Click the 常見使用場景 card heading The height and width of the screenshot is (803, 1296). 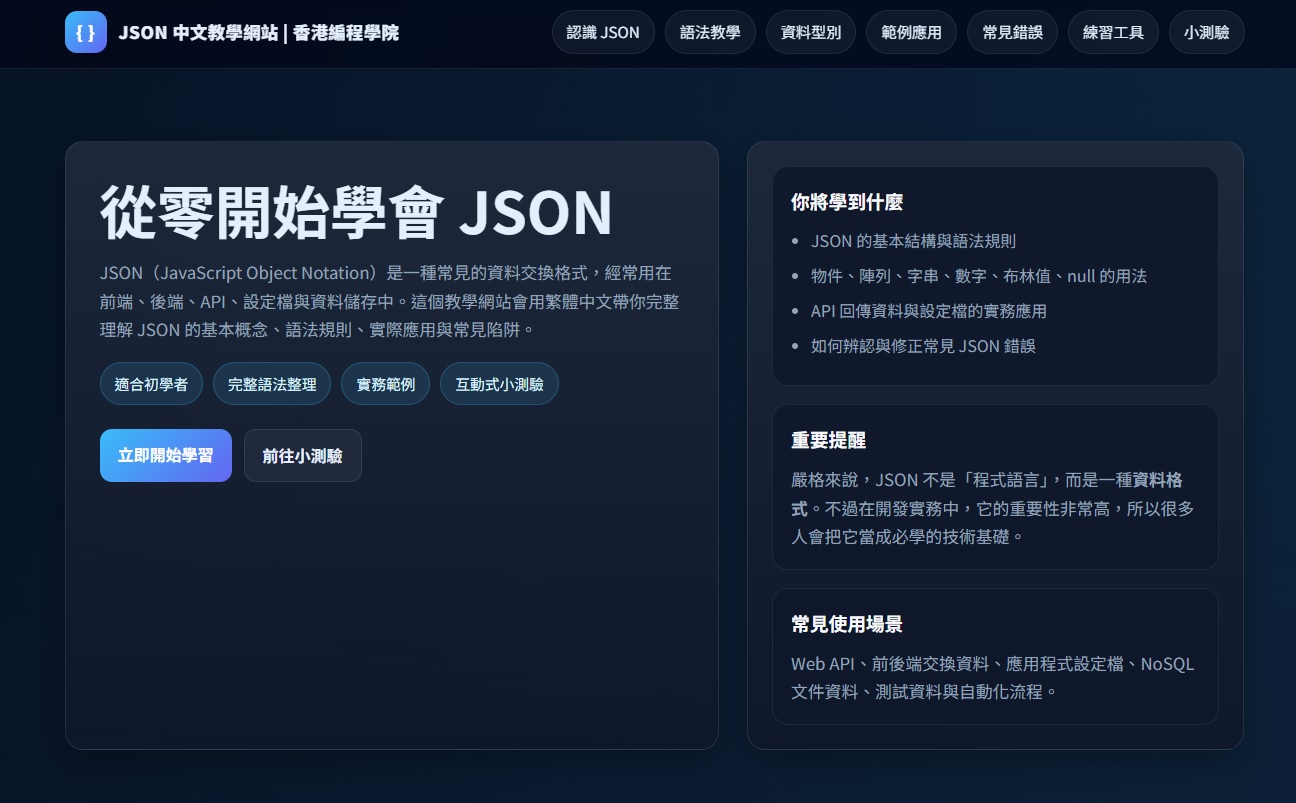pyautogui.click(x=847, y=624)
